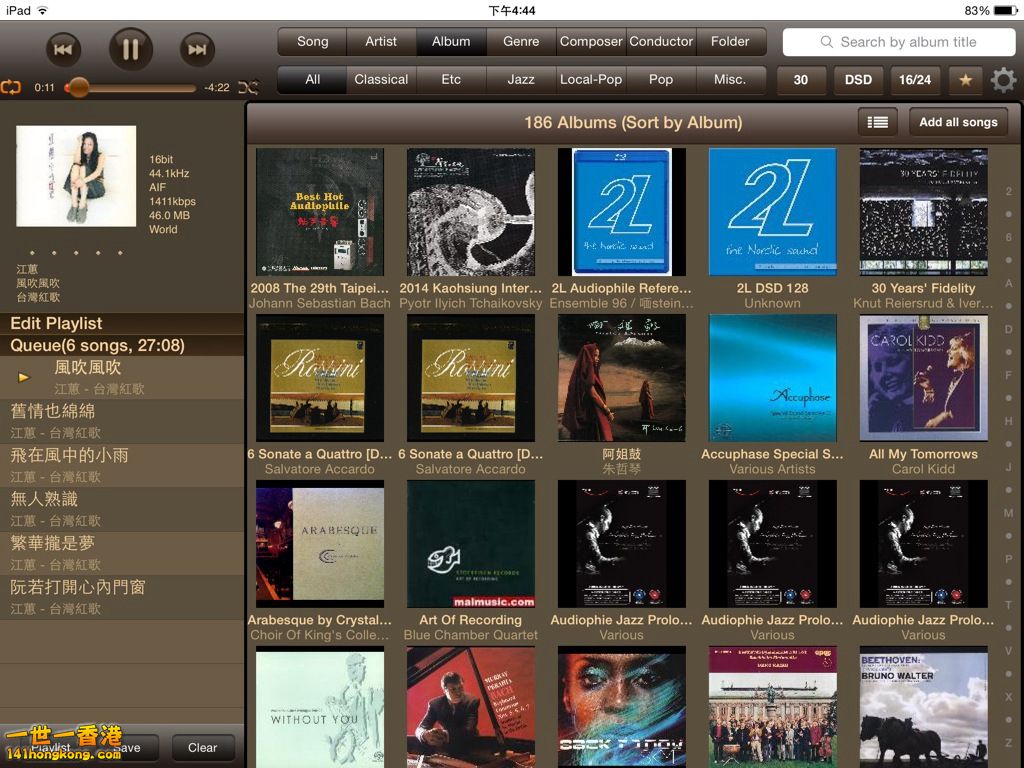Skip to the next track

[197, 49]
